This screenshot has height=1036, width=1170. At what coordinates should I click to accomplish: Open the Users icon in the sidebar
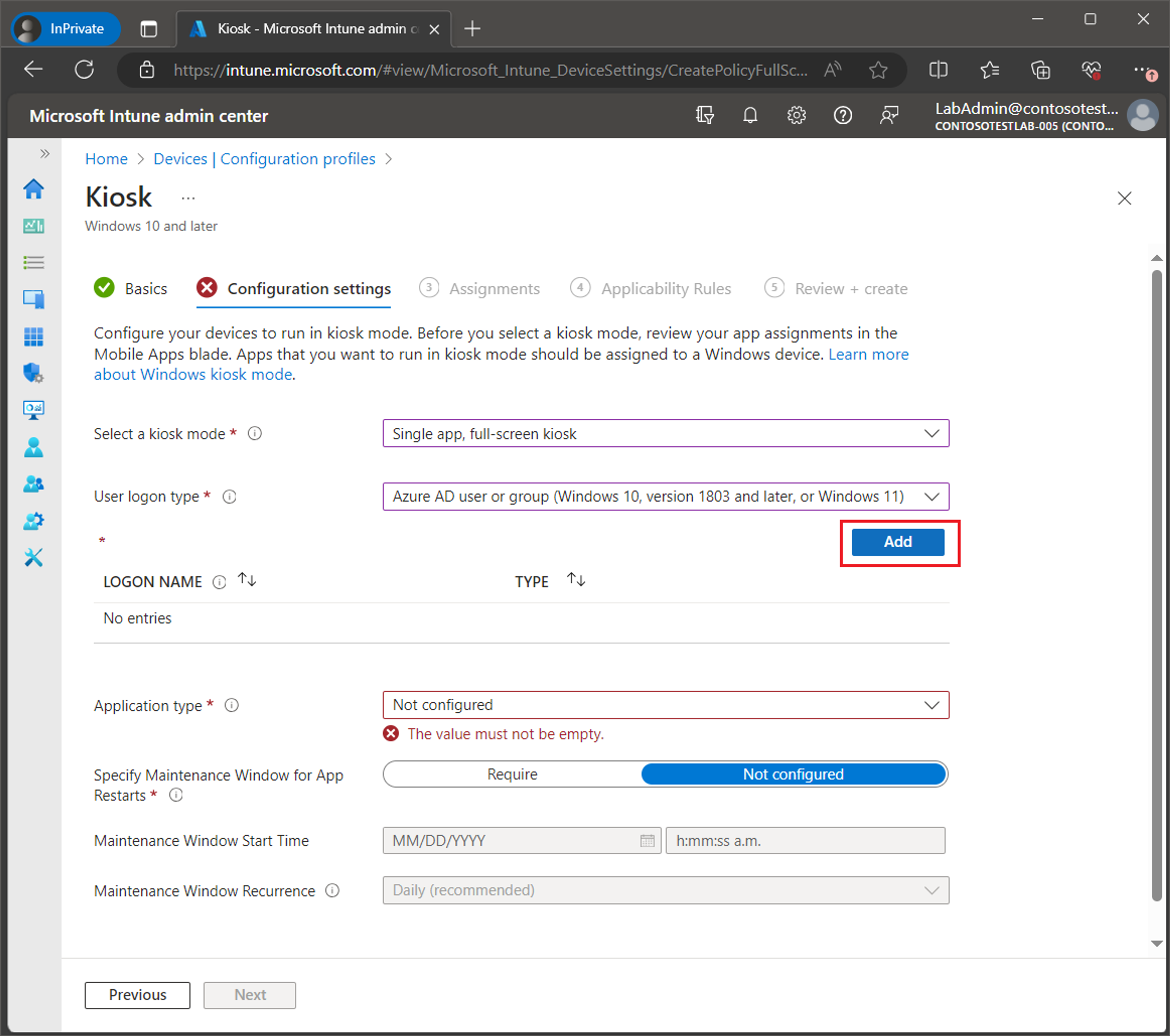point(34,448)
